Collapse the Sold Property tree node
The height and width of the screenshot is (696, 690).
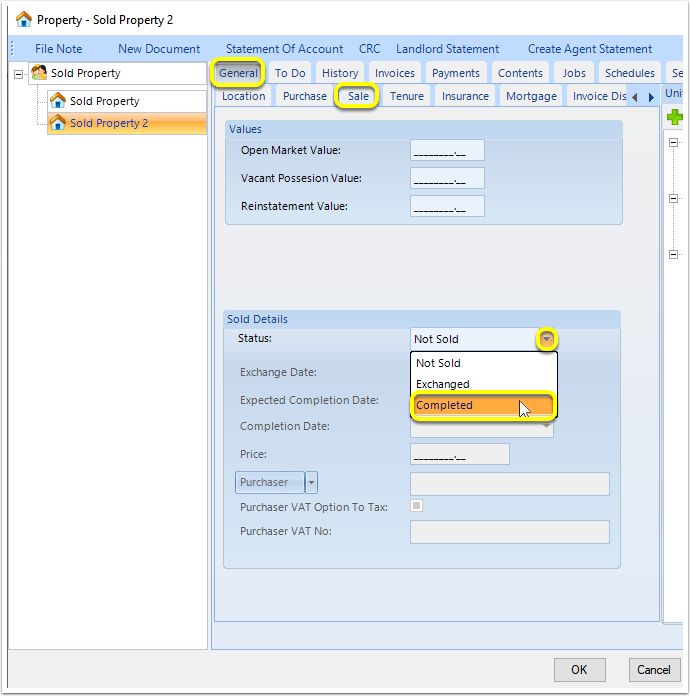[x=19, y=74]
